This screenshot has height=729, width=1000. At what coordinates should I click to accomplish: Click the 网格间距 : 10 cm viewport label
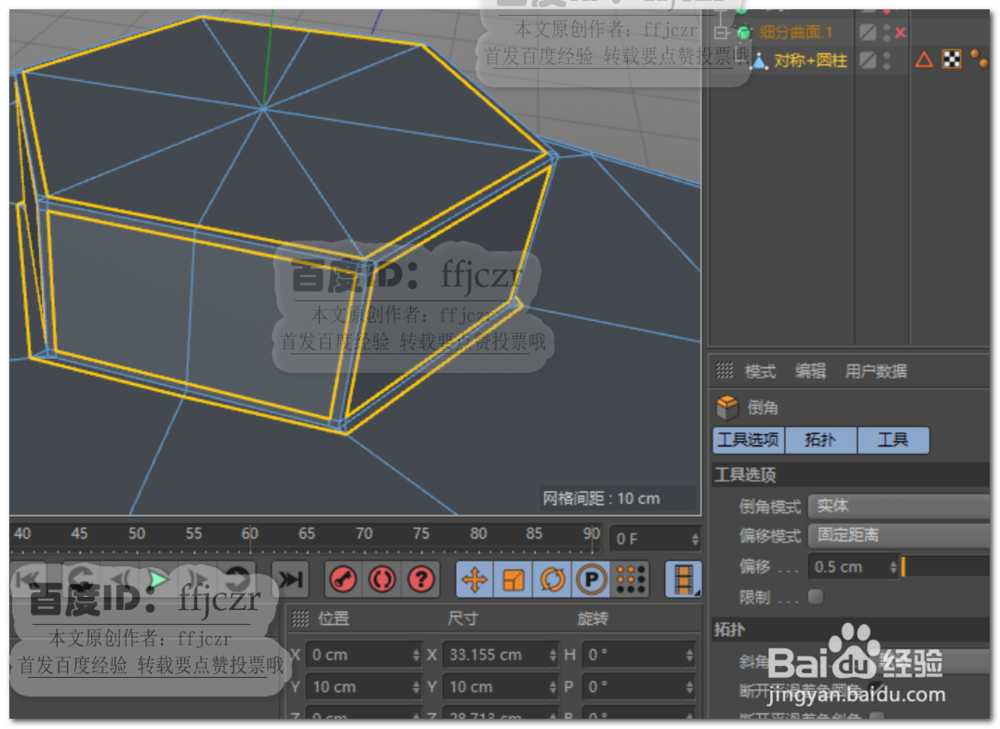pyautogui.click(x=601, y=499)
